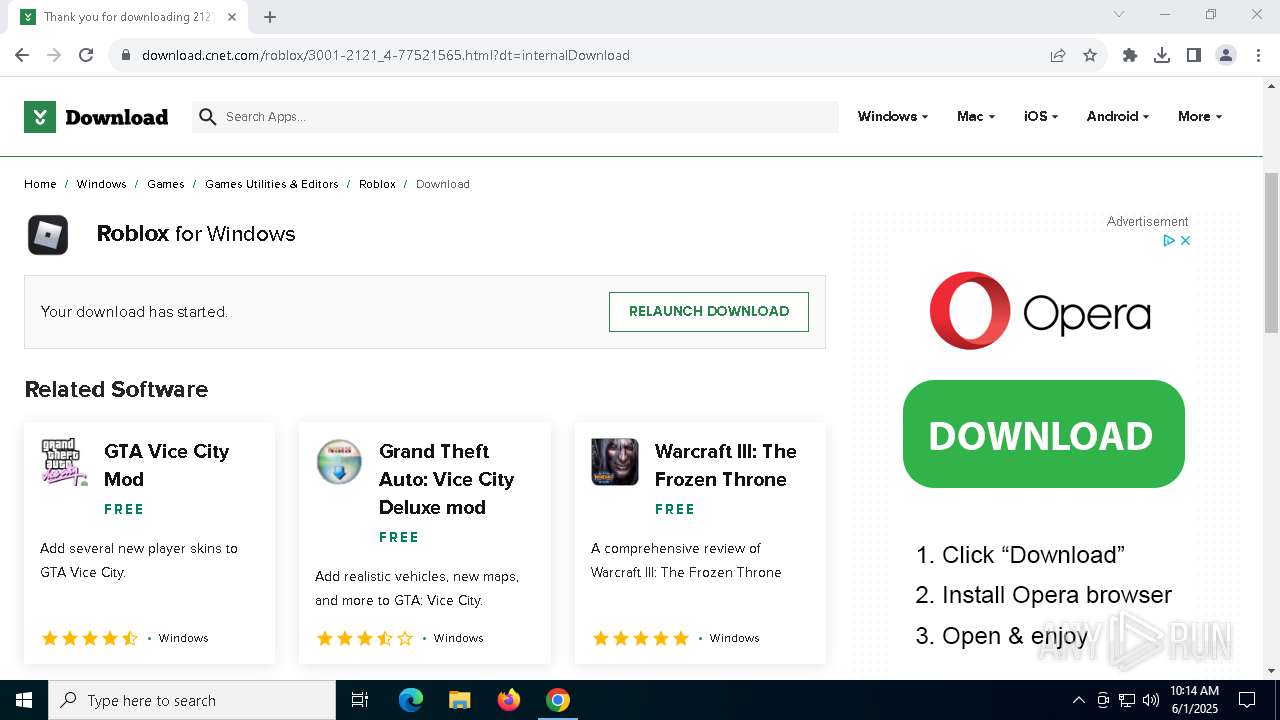Open the Chrome profile avatar
Screen dimensions: 1280x720
click(1226, 55)
